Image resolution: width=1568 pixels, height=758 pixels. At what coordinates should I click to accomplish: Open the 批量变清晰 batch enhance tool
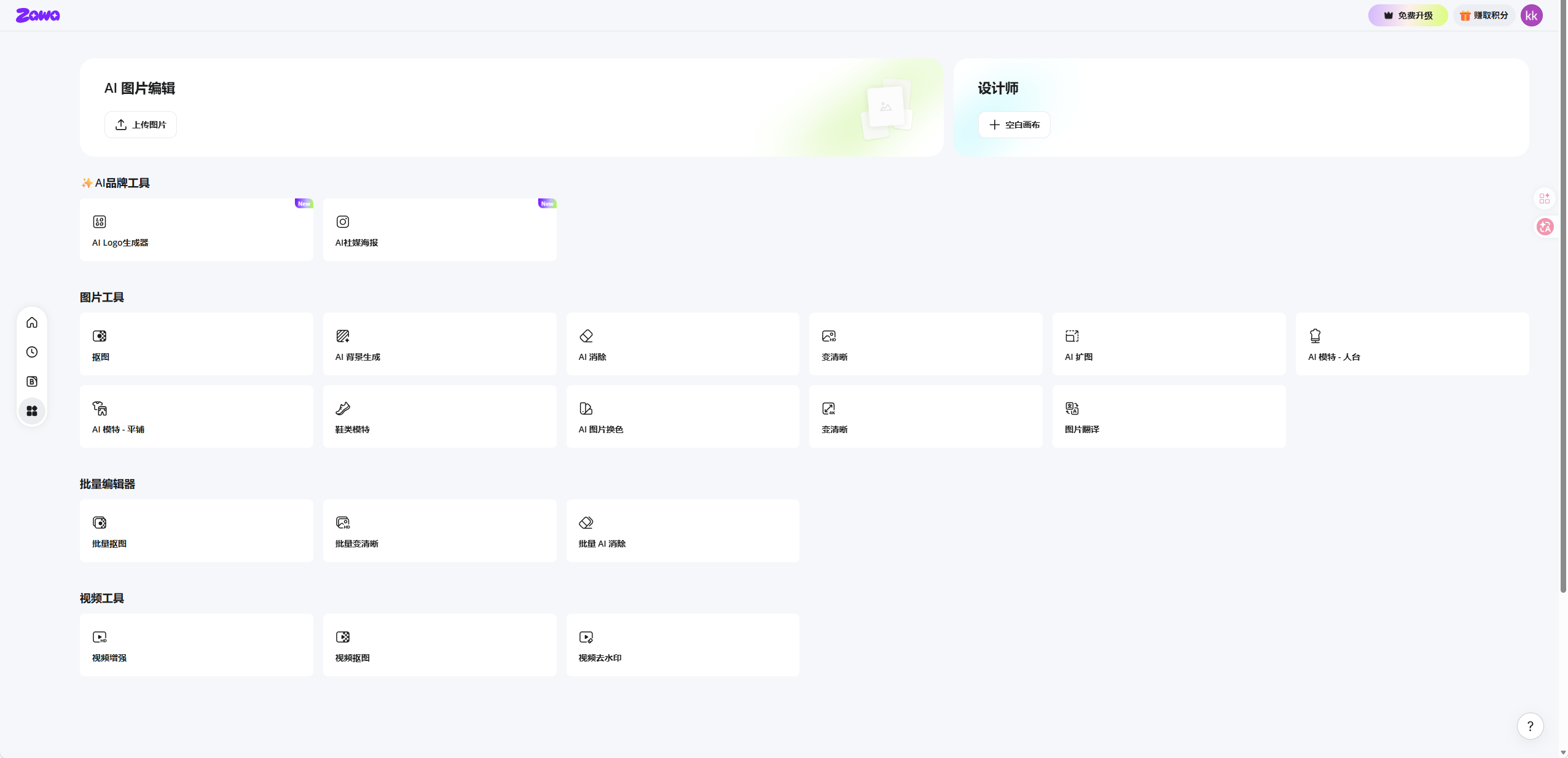439,531
